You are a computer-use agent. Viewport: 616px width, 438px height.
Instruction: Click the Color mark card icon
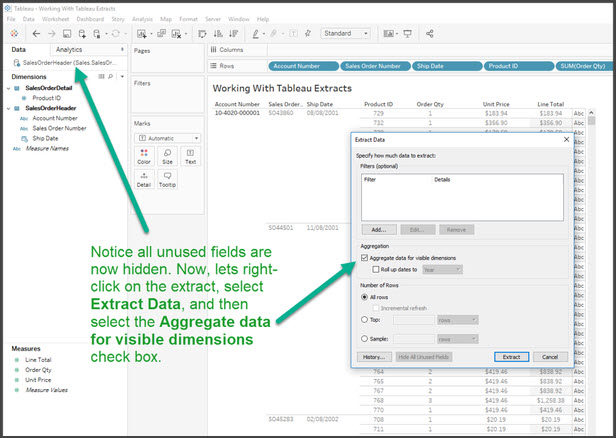(x=143, y=155)
